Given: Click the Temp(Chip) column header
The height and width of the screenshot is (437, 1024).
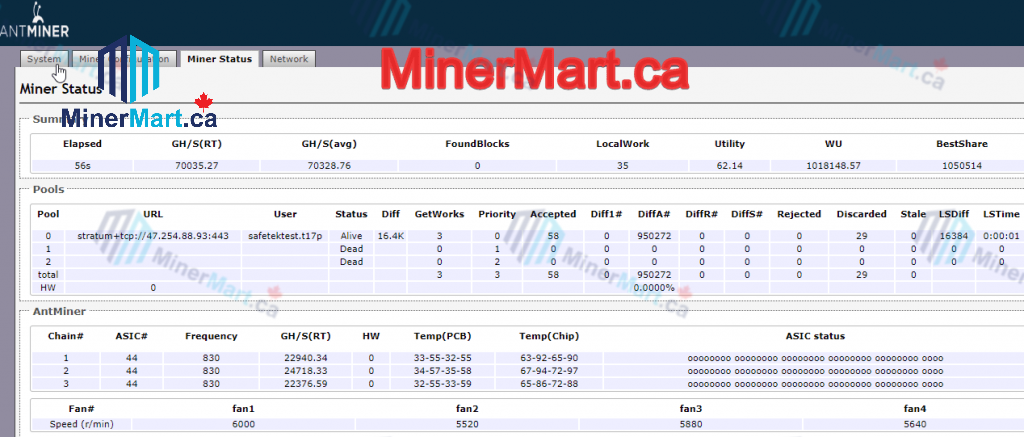Looking at the screenshot, I should point(549,336).
